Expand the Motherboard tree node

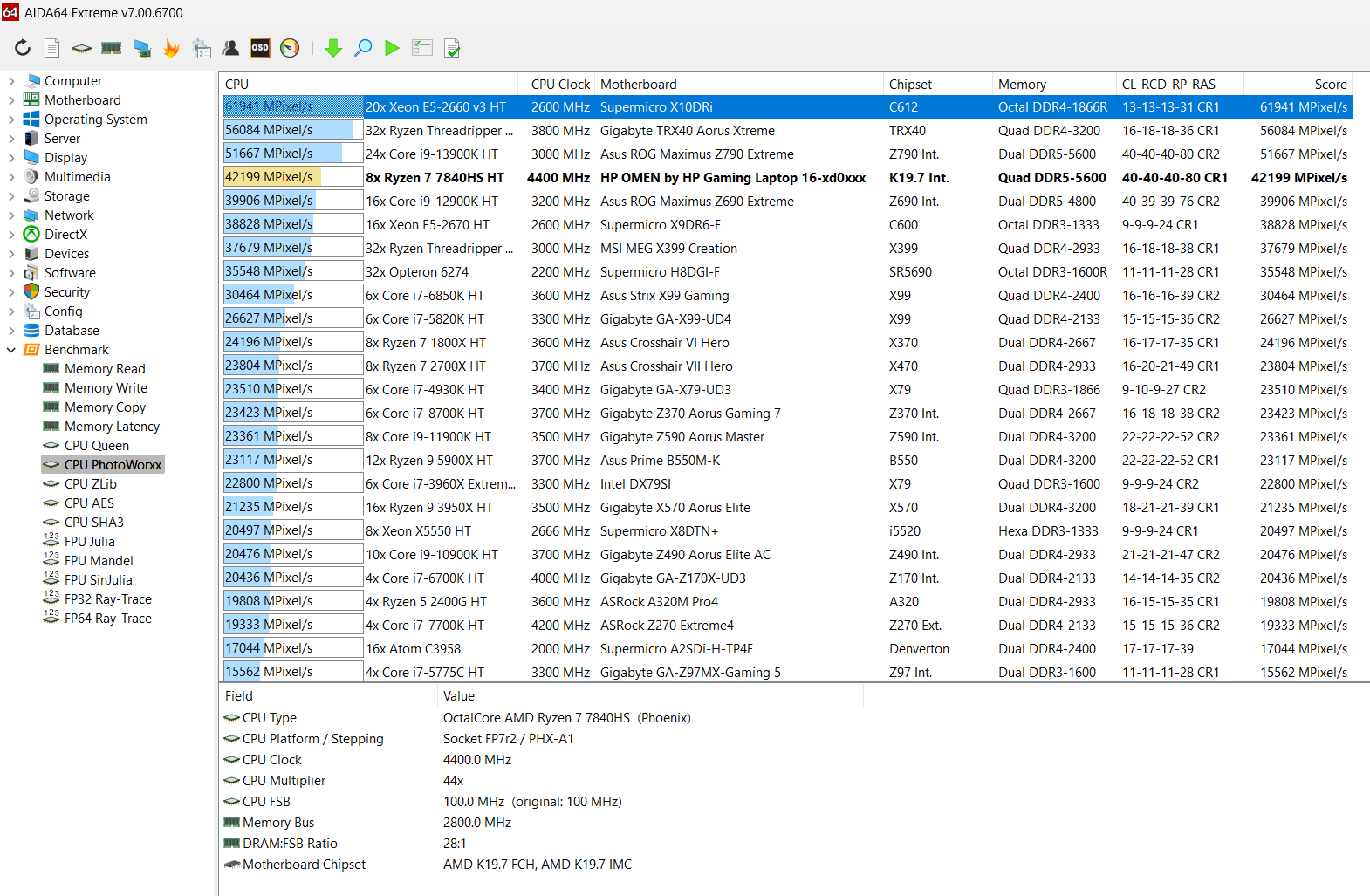click(x=11, y=100)
